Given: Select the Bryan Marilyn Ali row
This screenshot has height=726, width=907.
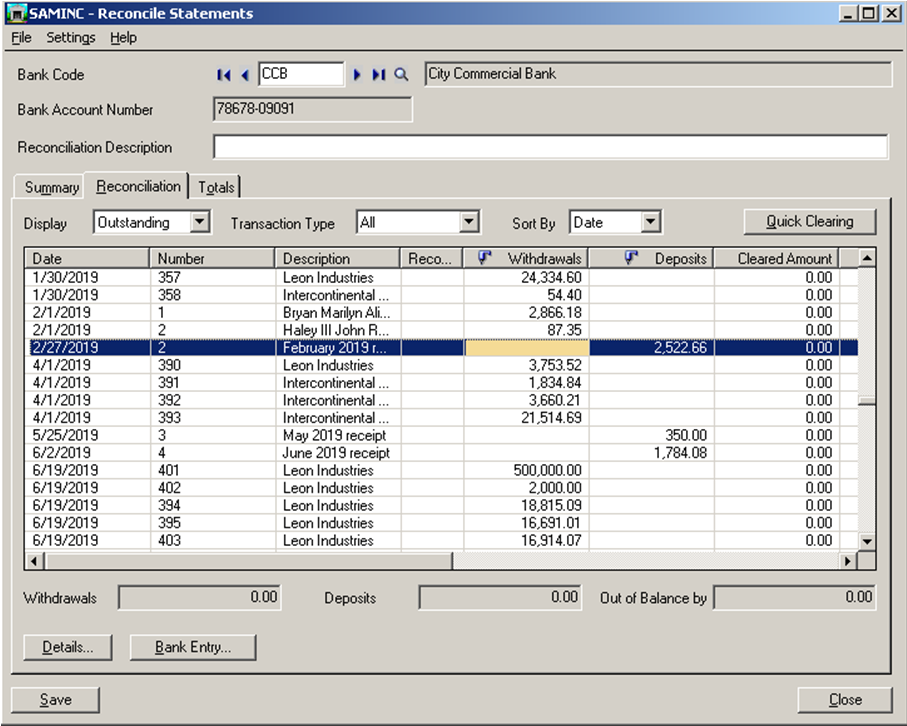Looking at the screenshot, I should tap(442, 312).
